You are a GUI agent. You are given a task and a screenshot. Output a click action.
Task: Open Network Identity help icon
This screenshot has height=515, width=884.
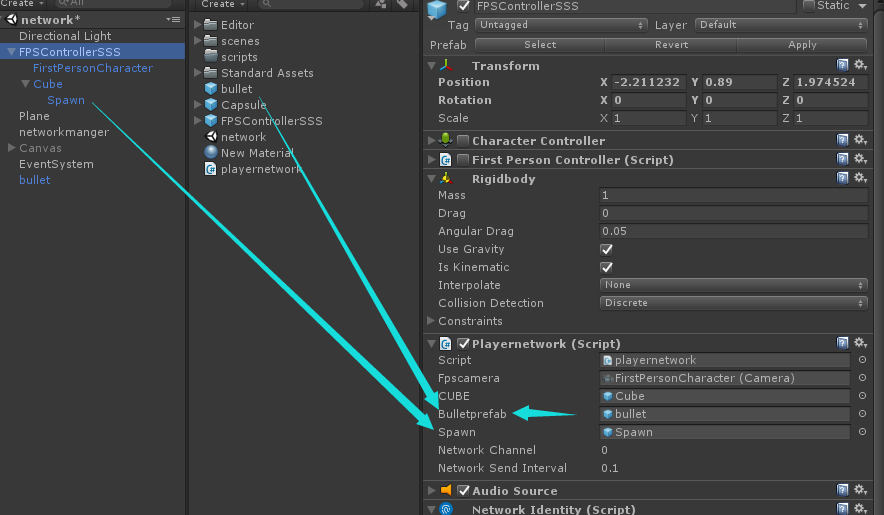tap(842, 509)
